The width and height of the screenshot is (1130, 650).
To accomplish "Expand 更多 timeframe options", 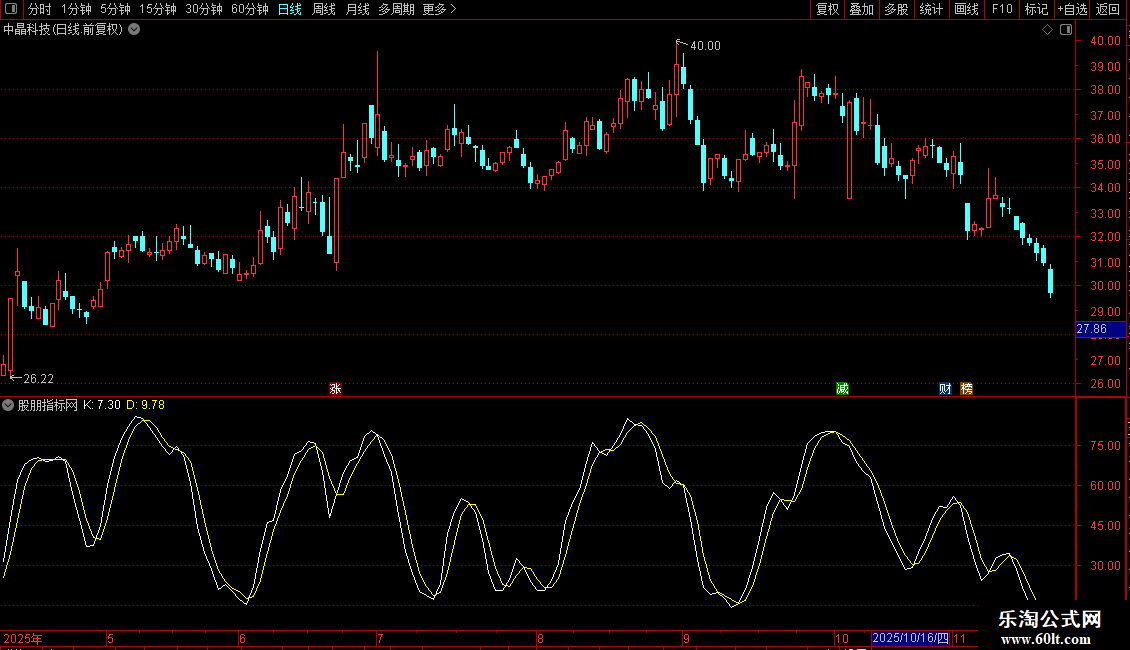I will pos(439,9).
